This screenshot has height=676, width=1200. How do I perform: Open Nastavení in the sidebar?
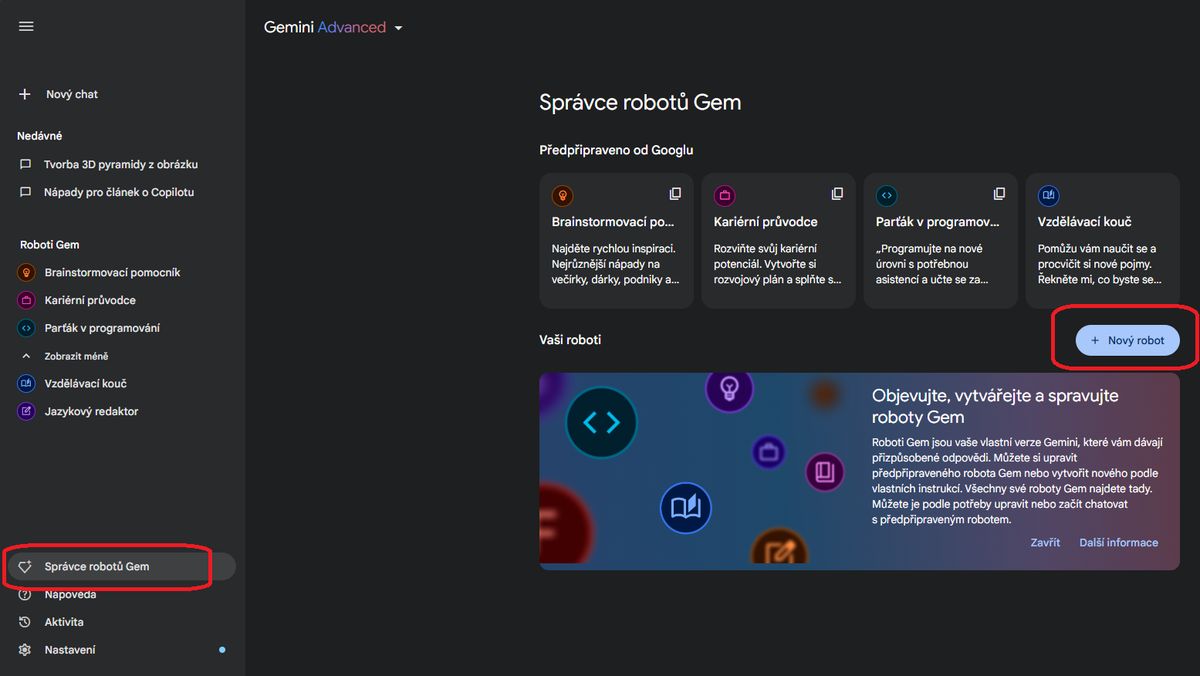click(x=70, y=650)
